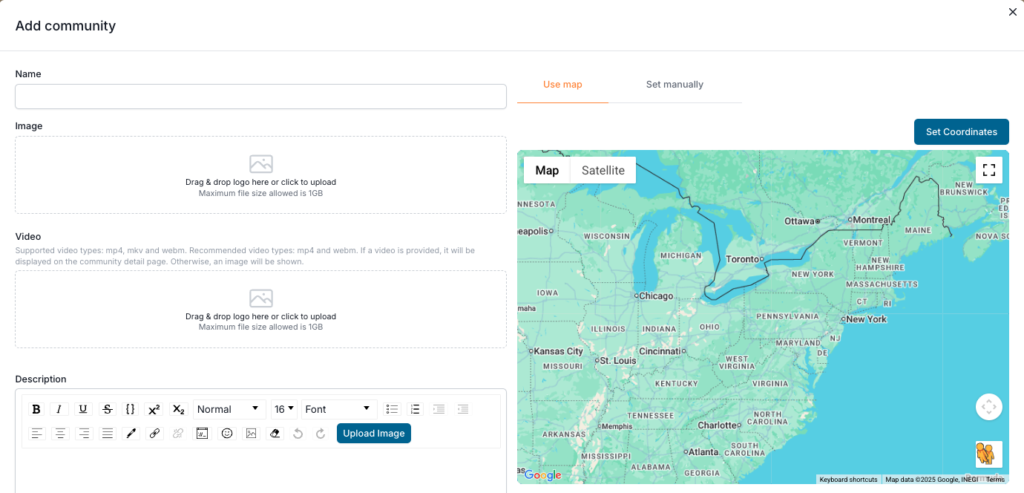Open the font size 16 dropdown
The height and width of the screenshot is (493, 1024).
click(284, 409)
